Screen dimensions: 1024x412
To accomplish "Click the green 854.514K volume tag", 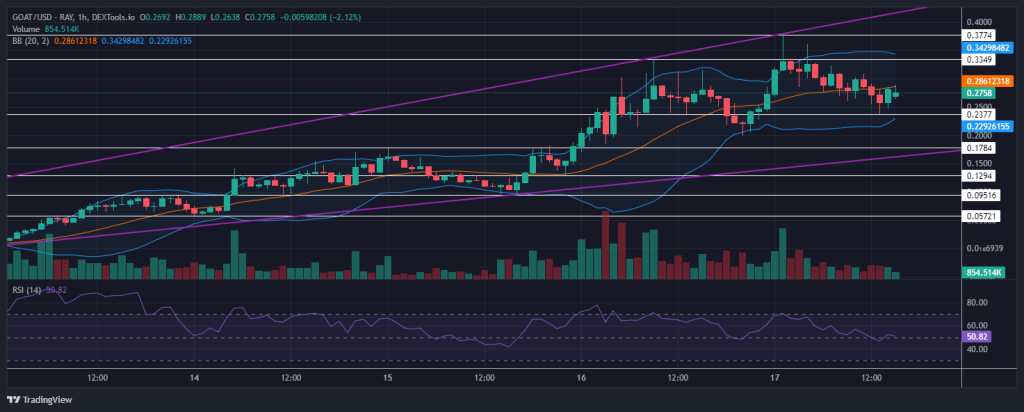I will tap(982, 274).
